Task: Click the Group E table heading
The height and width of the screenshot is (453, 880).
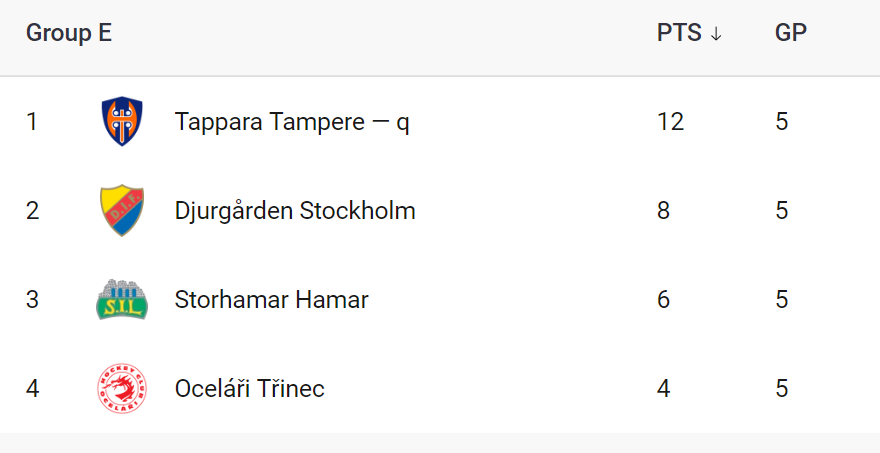Action: pyautogui.click(x=69, y=33)
